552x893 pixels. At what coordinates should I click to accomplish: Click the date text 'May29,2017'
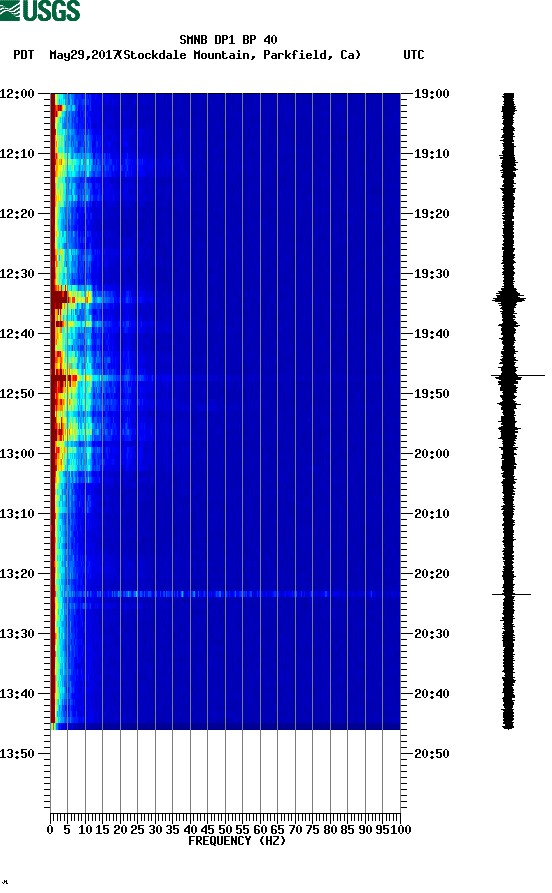(x=84, y=55)
